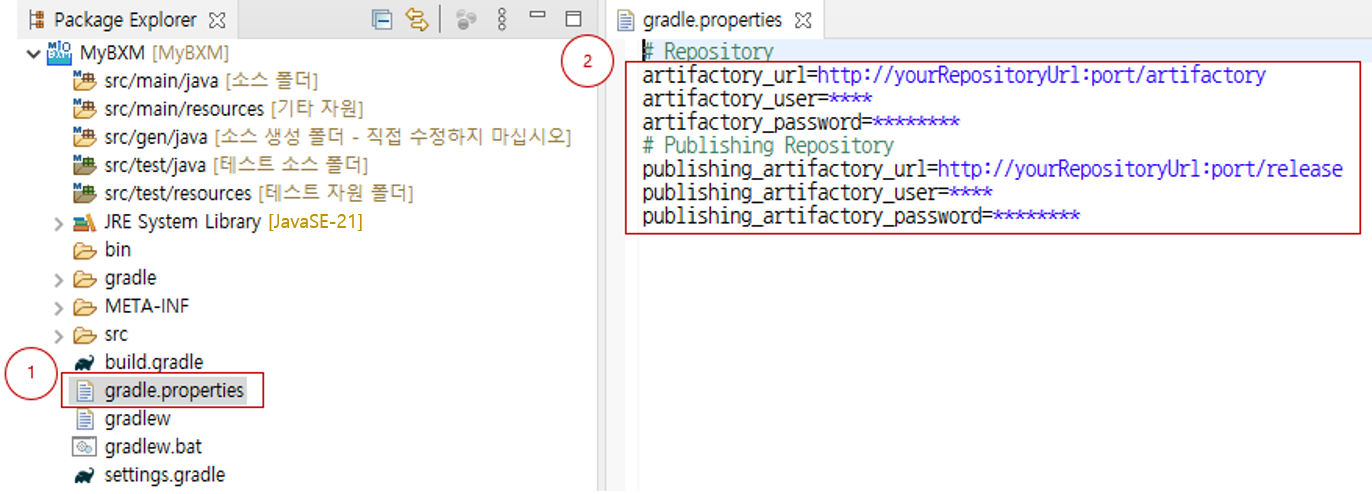The image size is (1372, 494).
Task: Click the gradle.properties file icon in tree
Action: (x=85, y=390)
